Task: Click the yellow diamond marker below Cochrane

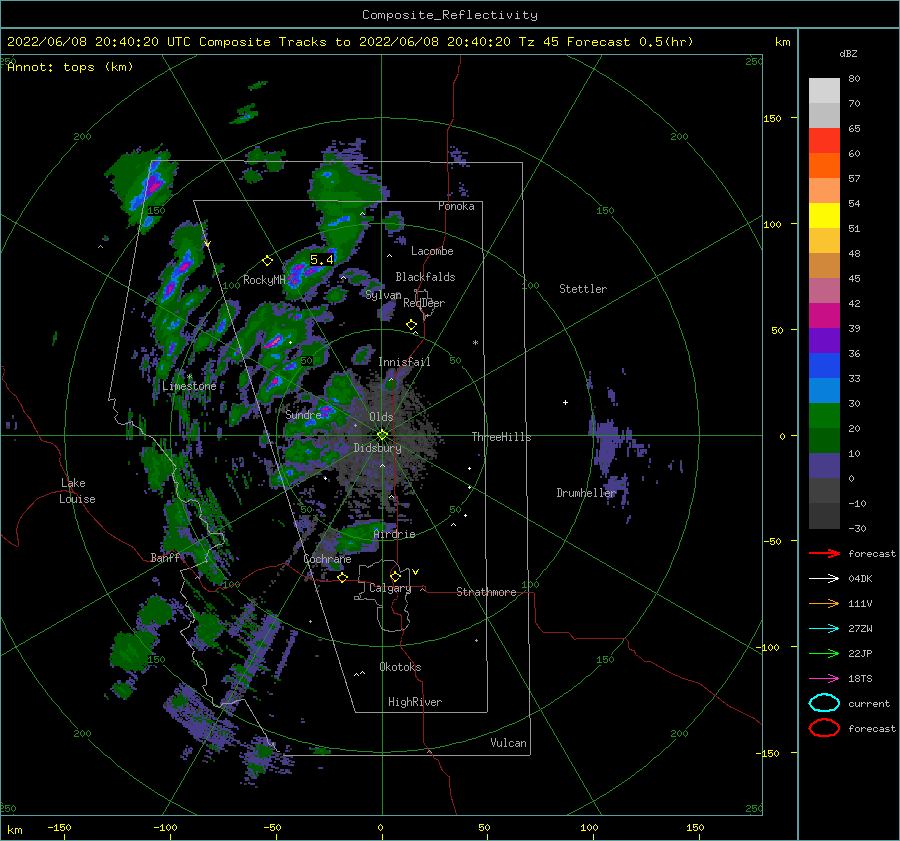Action: pos(342,578)
